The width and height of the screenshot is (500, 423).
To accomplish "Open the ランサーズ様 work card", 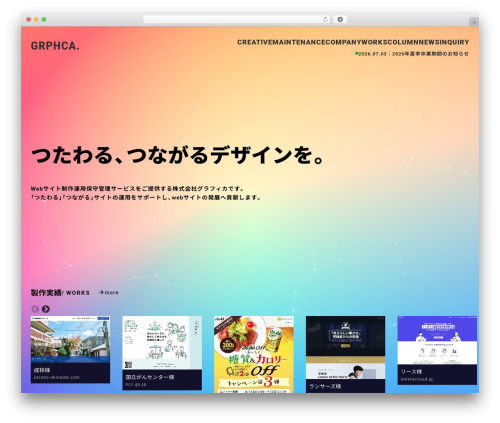I will (345, 354).
